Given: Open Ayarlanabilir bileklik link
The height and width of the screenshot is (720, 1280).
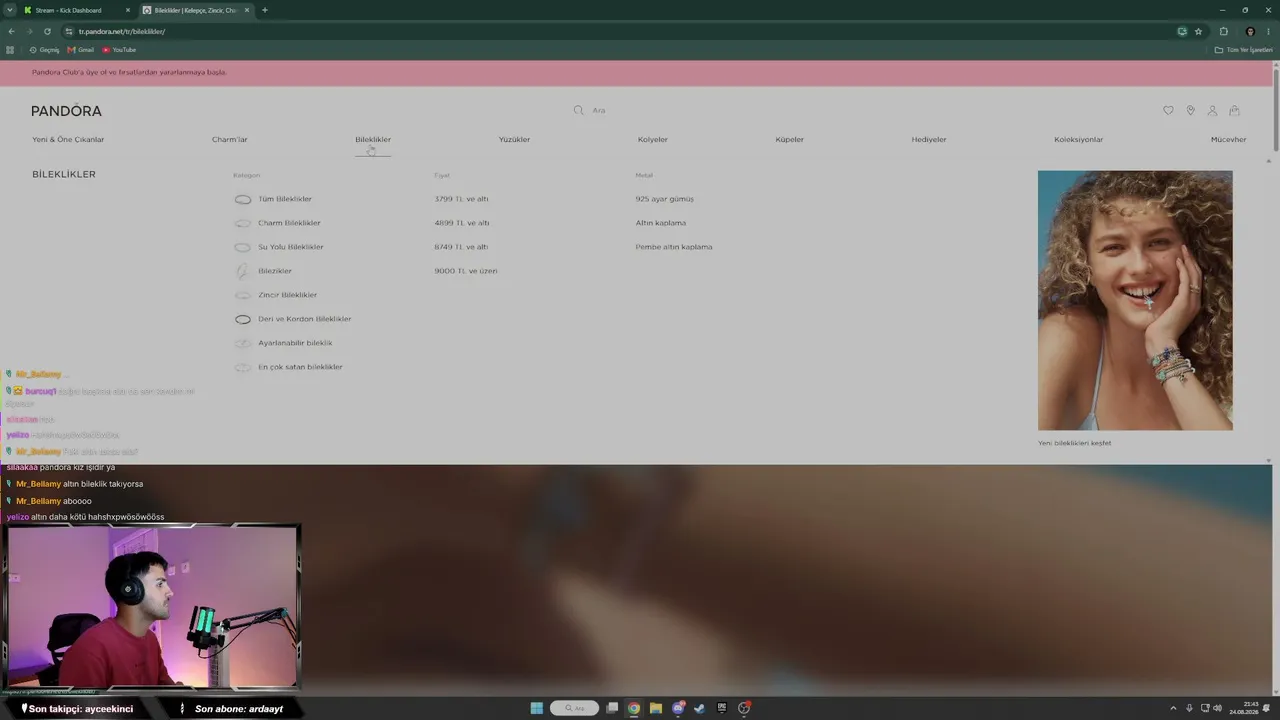Looking at the screenshot, I should [x=295, y=343].
